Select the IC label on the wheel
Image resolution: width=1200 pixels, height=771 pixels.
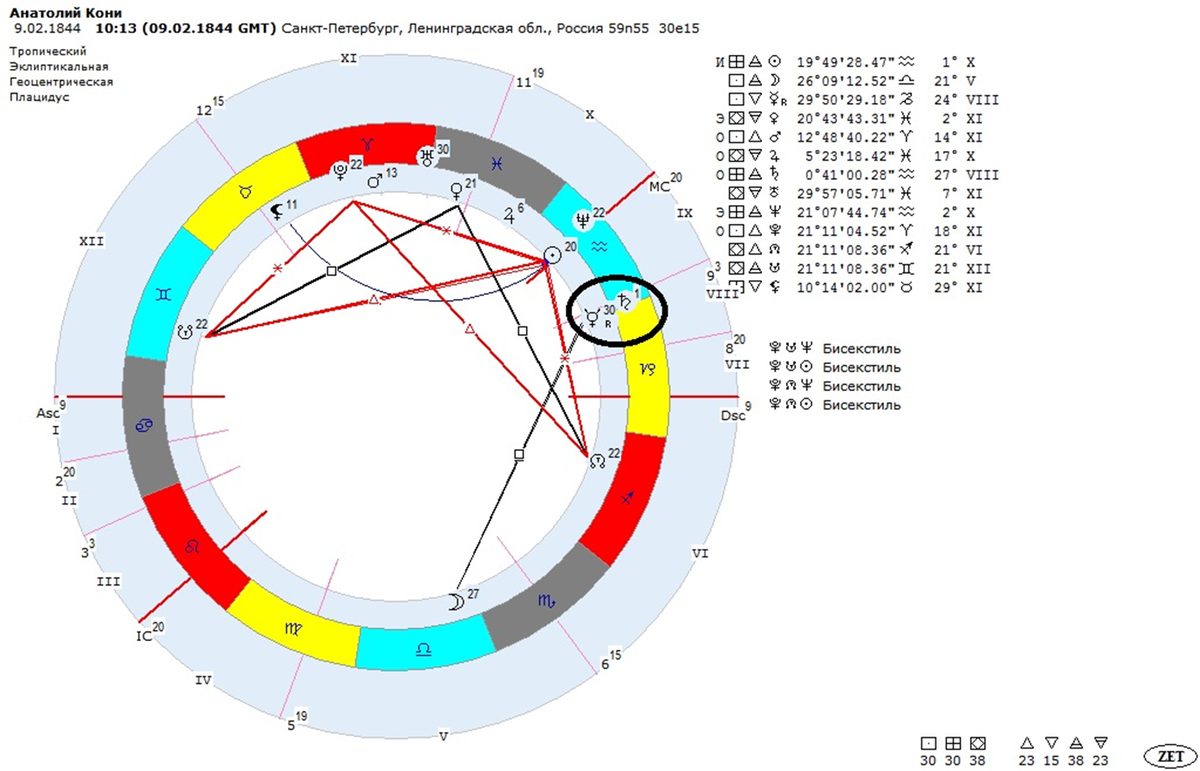click(142, 635)
